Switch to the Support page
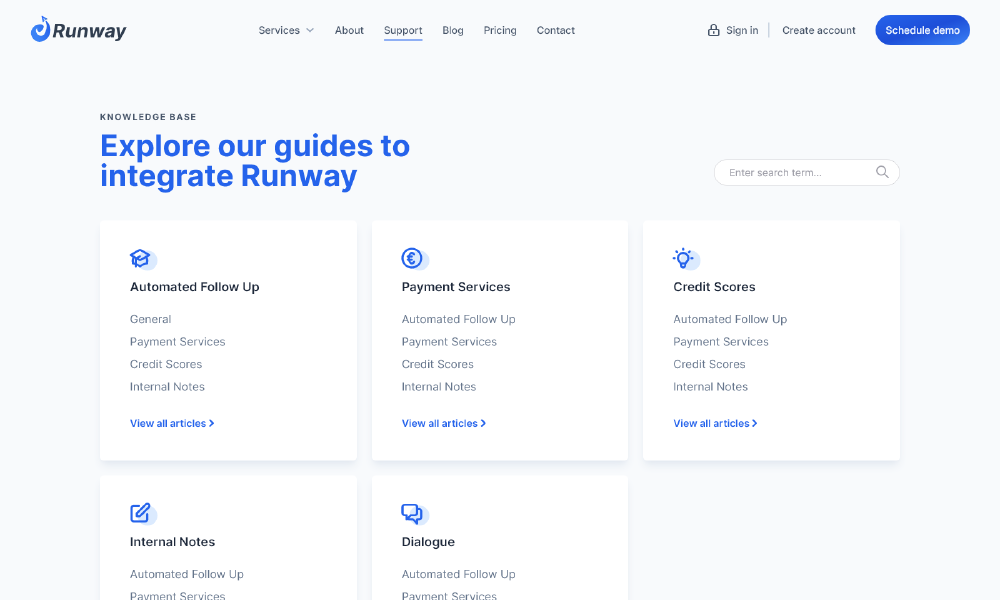1000x600 pixels. [x=403, y=30]
